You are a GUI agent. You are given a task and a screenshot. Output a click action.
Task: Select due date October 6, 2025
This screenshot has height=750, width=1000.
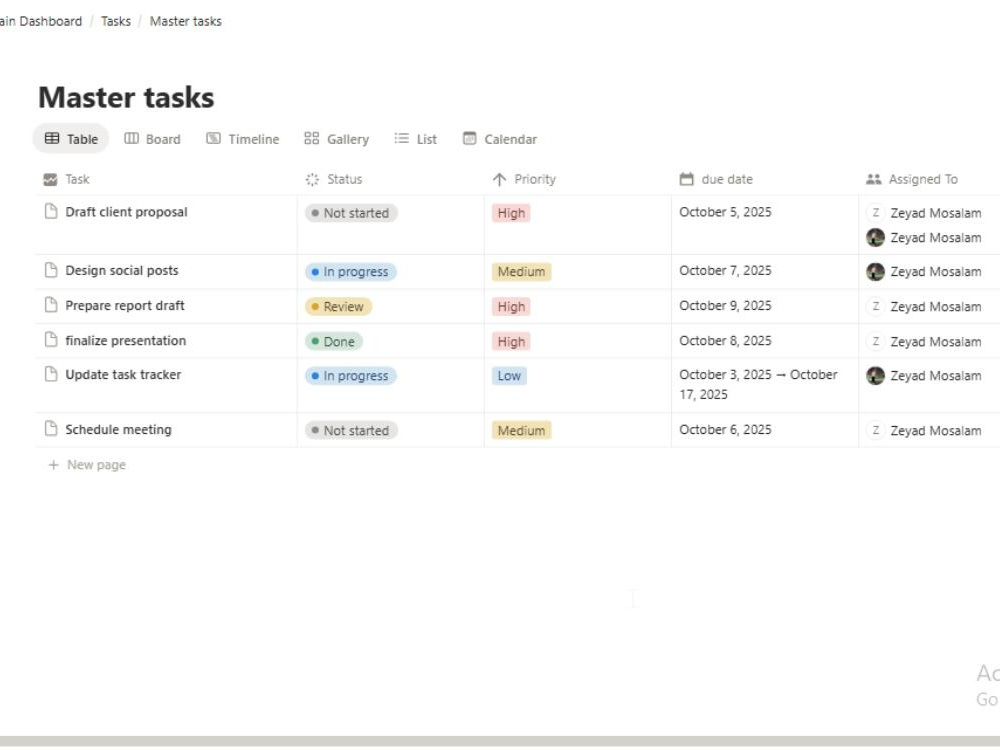[x=725, y=429]
